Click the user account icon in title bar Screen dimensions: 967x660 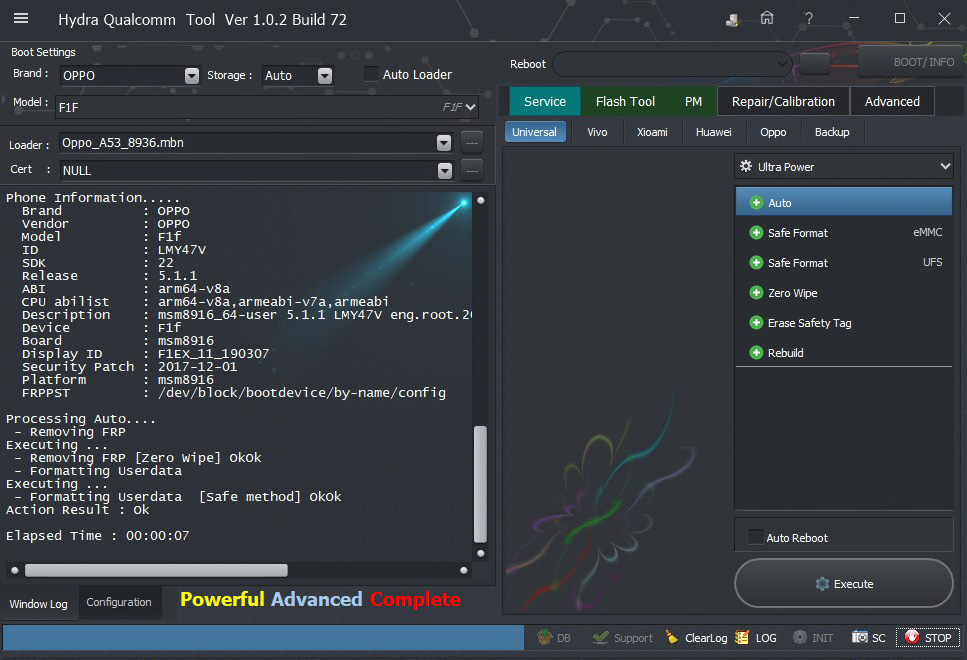(732, 20)
